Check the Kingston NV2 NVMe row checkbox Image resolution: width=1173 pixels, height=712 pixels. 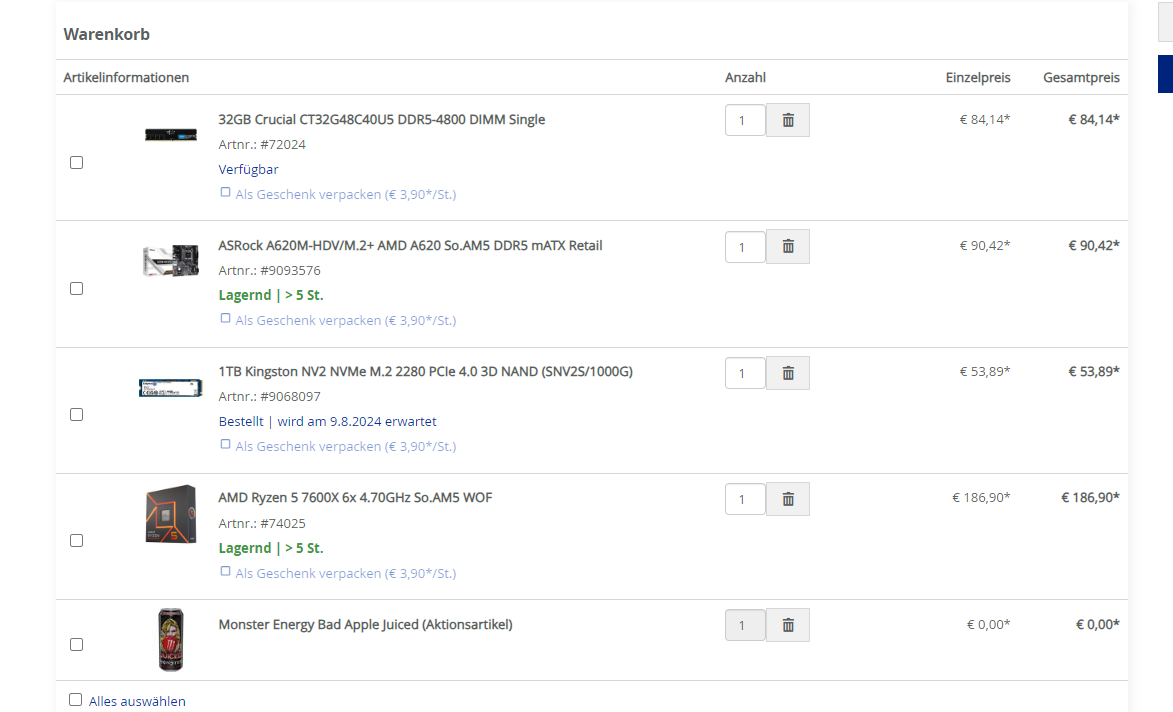[76, 414]
